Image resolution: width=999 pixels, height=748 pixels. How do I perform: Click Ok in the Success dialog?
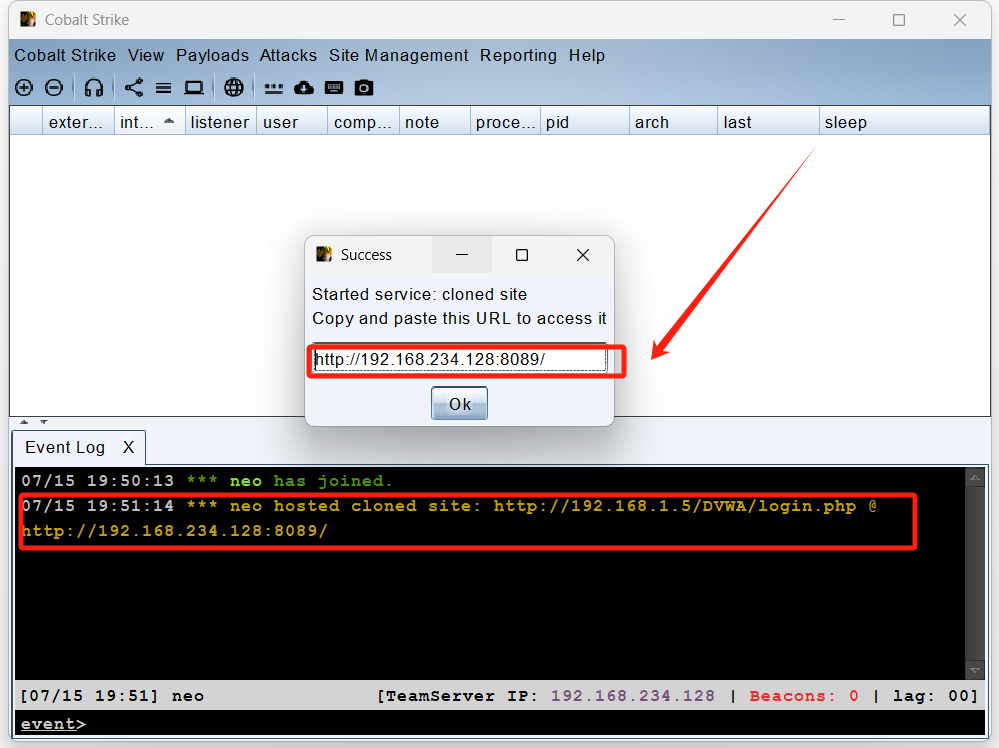[459, 403]
